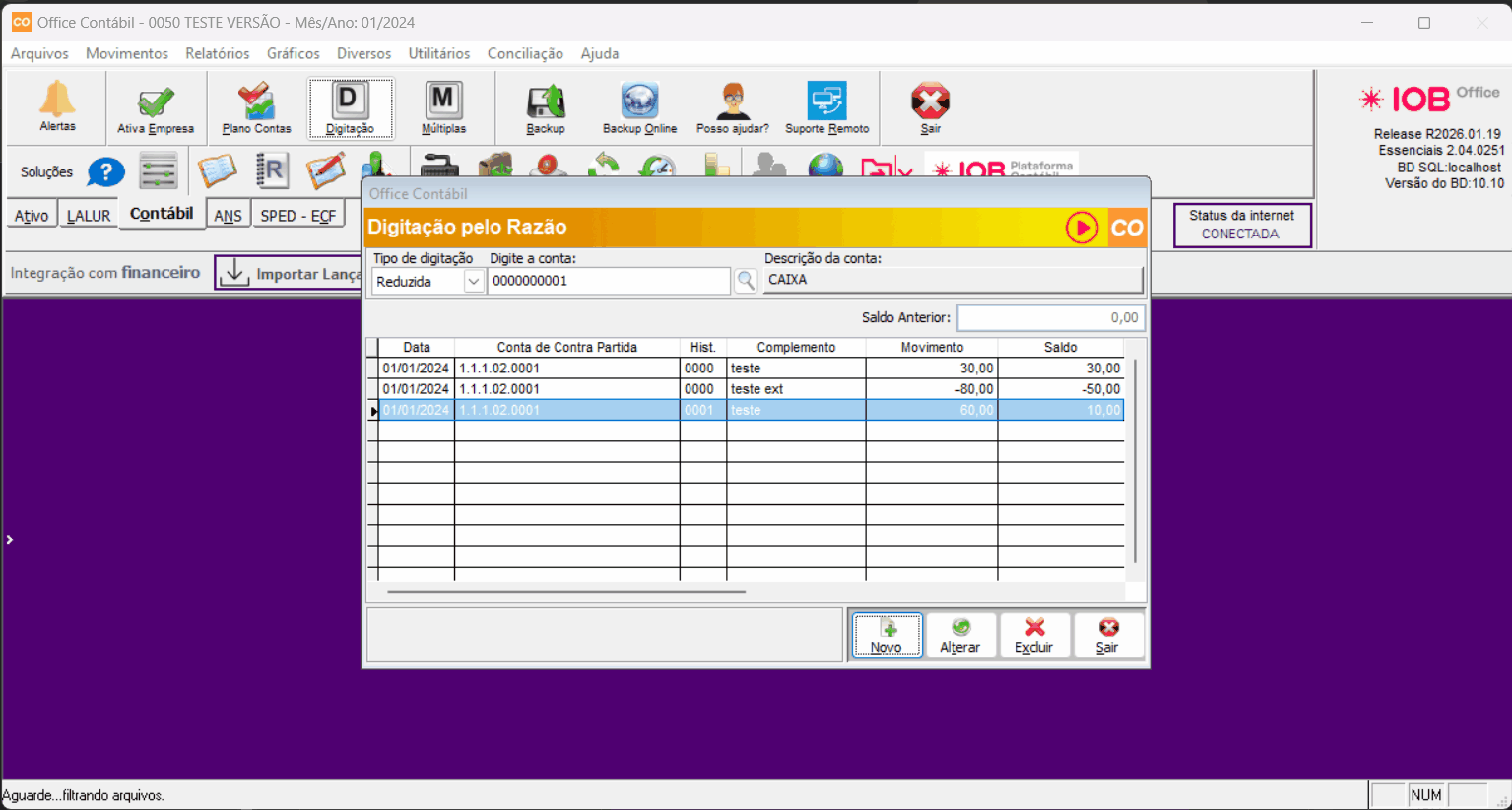
Task: Select the SPED - ECF tab
Action: point(297,215)
